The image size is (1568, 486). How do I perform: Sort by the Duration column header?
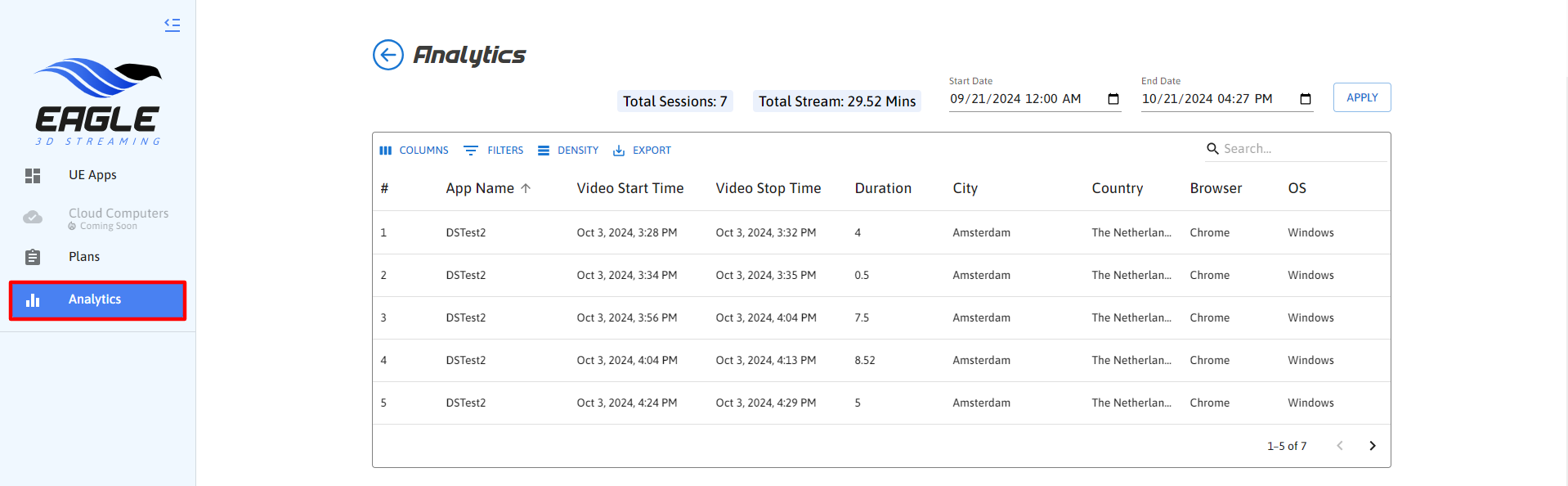point(883,188)
